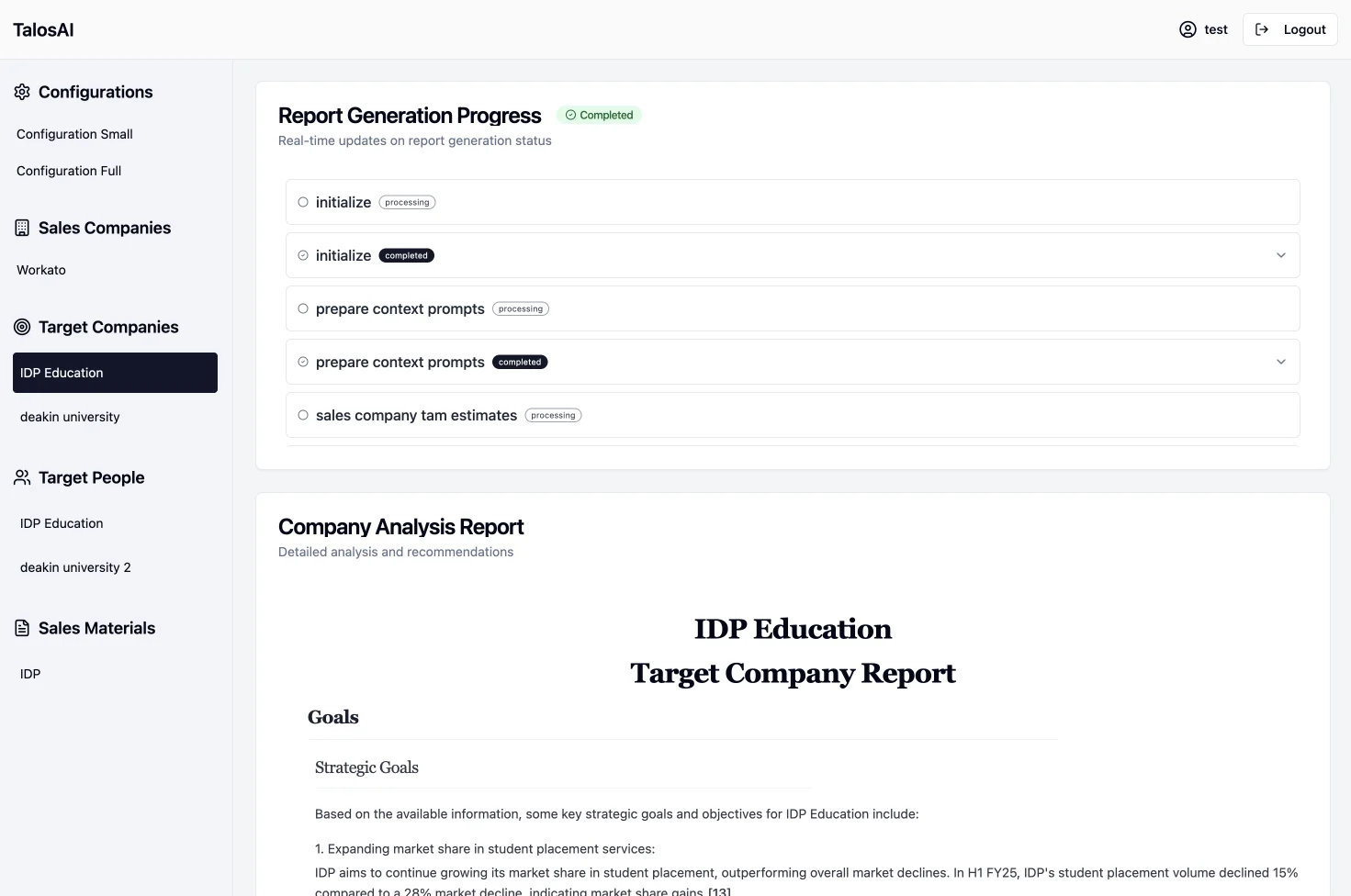The width and height of the screenshot is (1351, 896).
Task: Click the Completed status check icon
Action: 570,115
